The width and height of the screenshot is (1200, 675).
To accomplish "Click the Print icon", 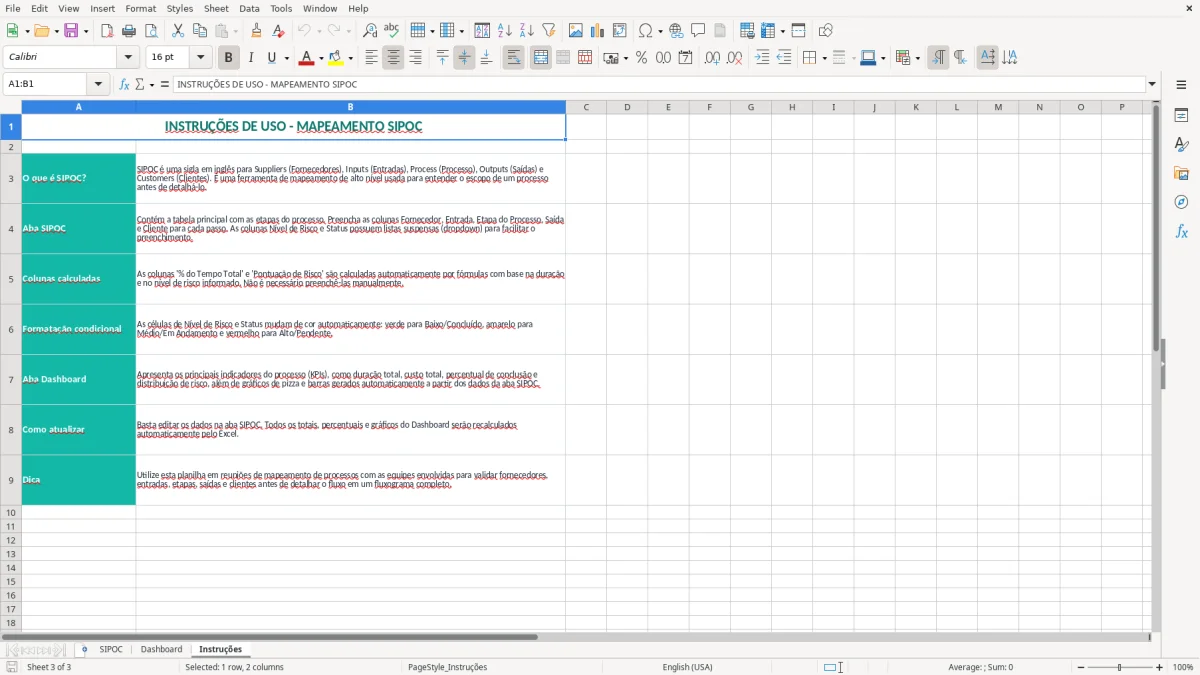I will (129, 31).
